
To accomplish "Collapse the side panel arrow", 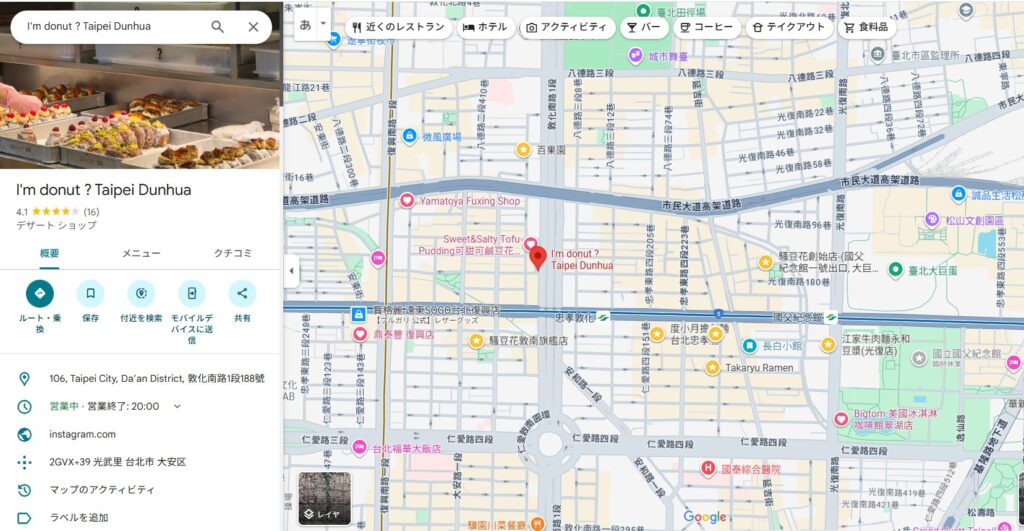I will 291,270.
